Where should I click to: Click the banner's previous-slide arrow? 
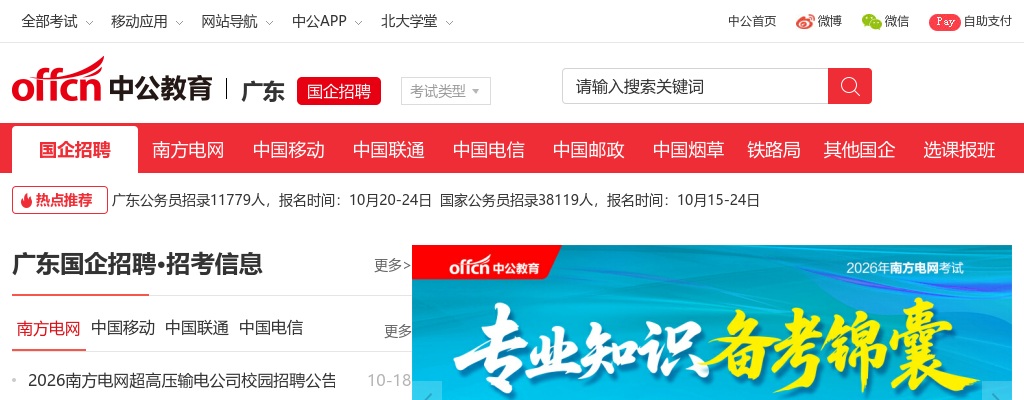pyautogui.click(x=427, y=392)
